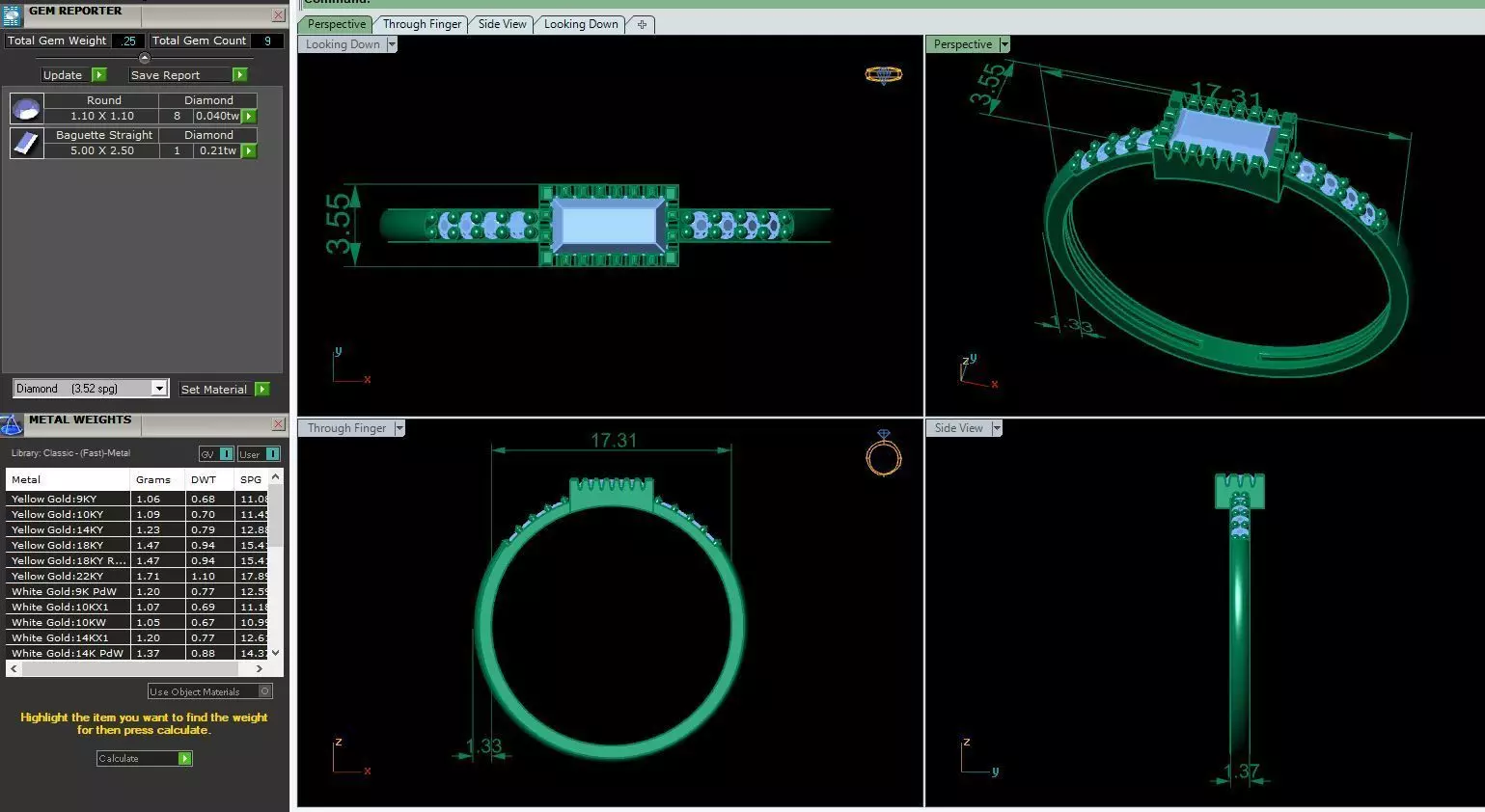Open the Side View viewport menu arrow

(x=997, y=428)
